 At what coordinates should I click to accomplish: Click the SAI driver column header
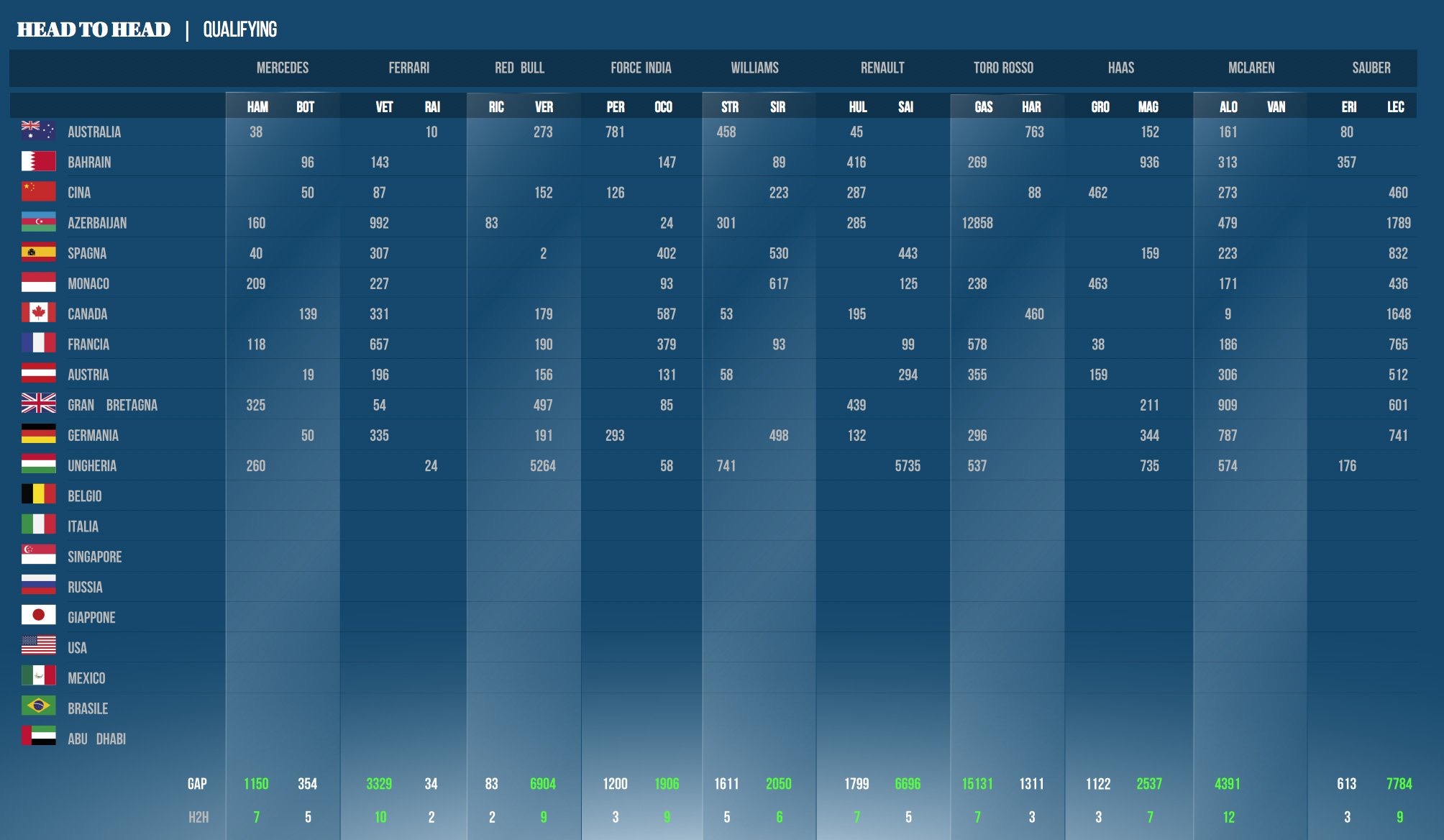906,107
